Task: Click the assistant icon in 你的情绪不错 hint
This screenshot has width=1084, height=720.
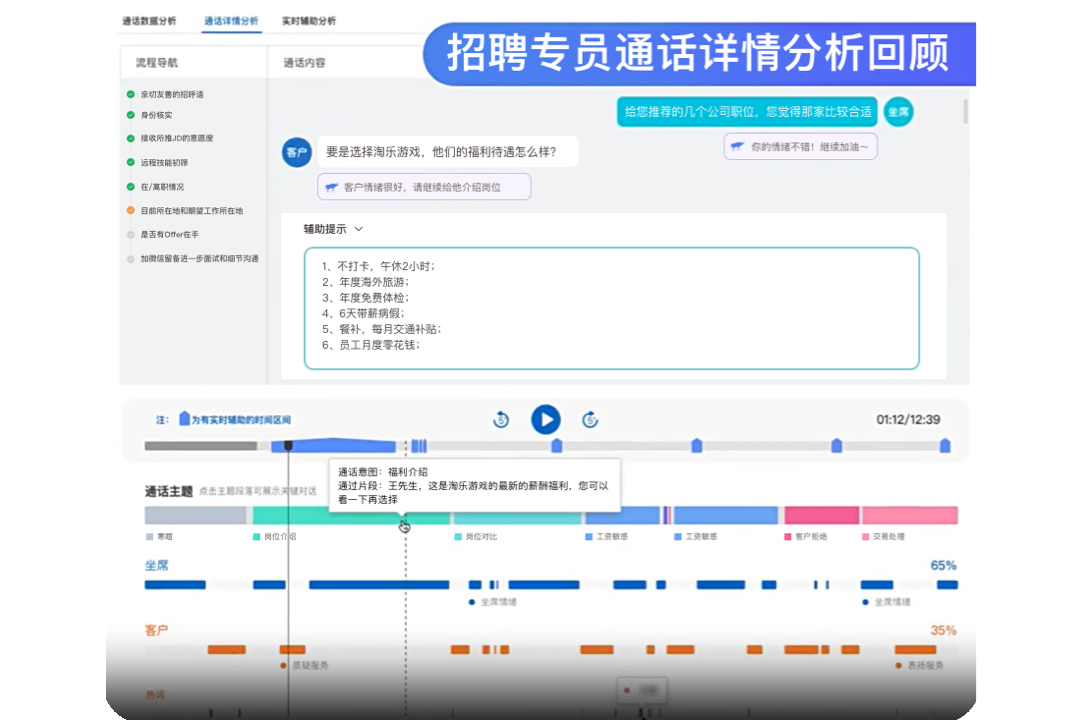Action: [738, 147]
